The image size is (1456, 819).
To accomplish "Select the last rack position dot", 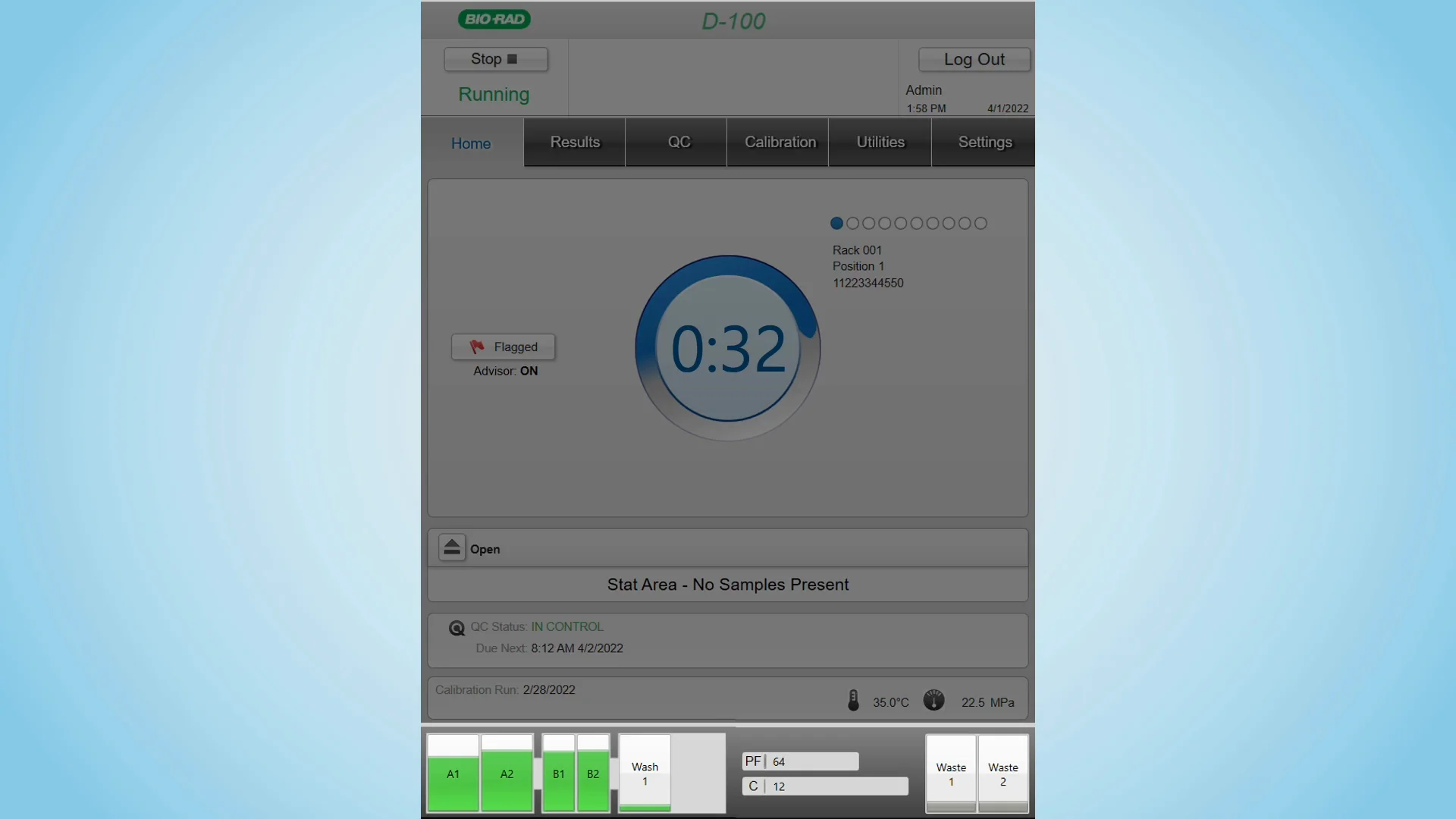I will 981,223.
